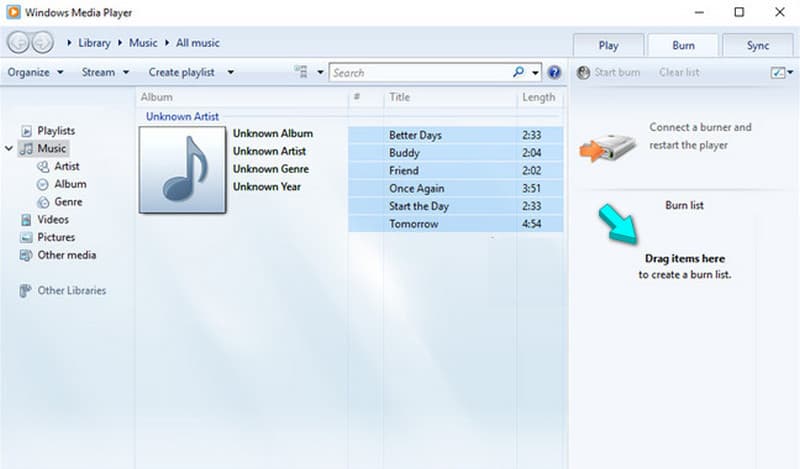Expand the Burn options dropdown arrow
The image size is (800, 469).
pyautogui.click(x=790, y=72)
